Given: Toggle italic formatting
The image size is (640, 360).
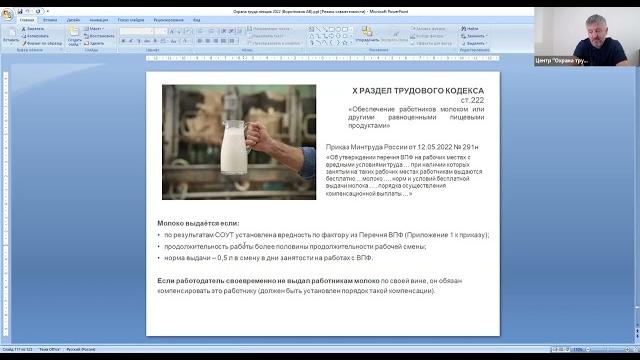Looking at the screenshot, I should [131, 41].
